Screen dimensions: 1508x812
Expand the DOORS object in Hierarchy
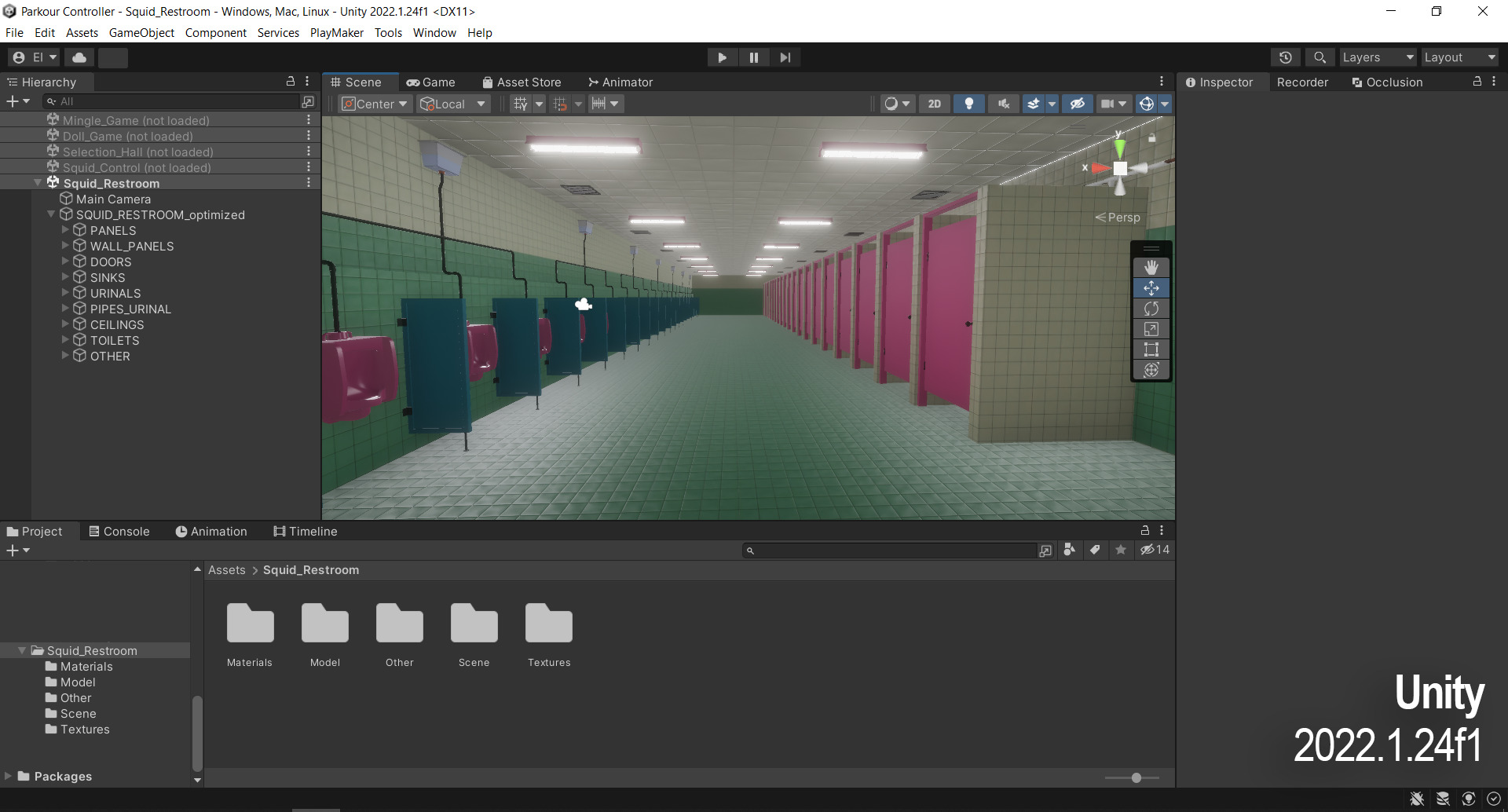65,262
